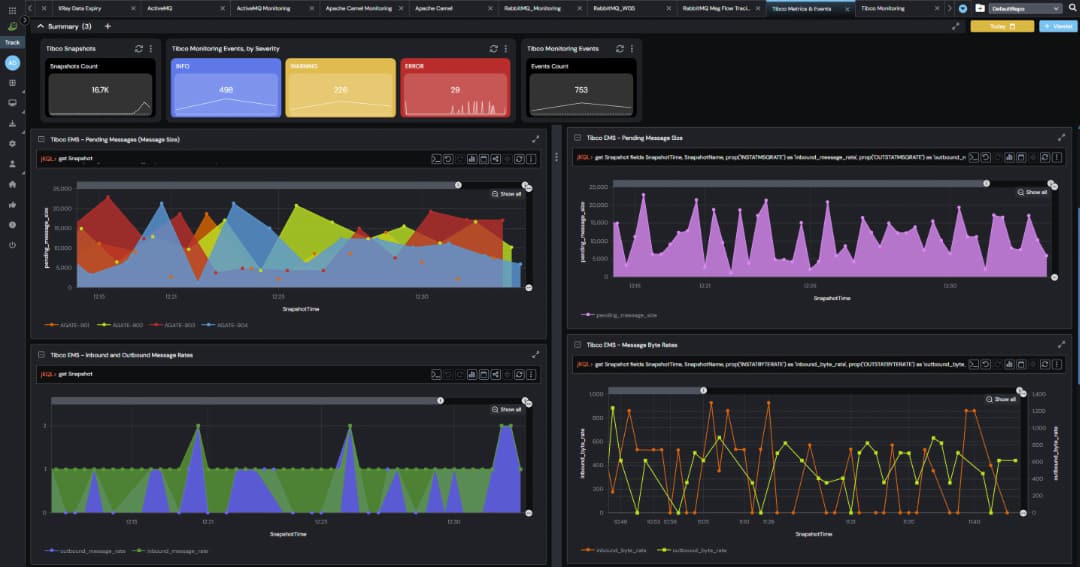Expand the Pending Message Size panel to full screen

pyautogui.click(x=1061, y=138)
